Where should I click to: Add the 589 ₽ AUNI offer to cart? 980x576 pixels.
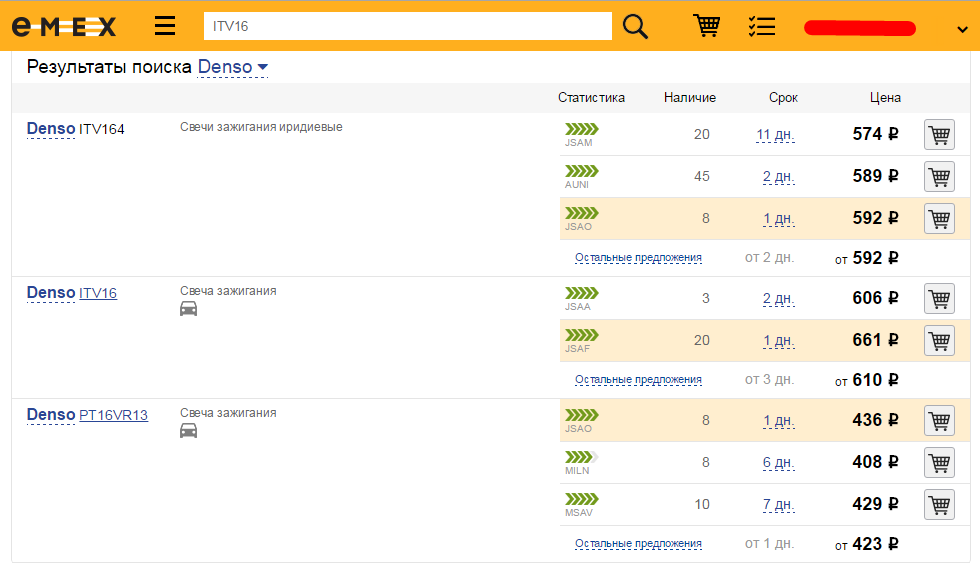click(x=939, y=176)
